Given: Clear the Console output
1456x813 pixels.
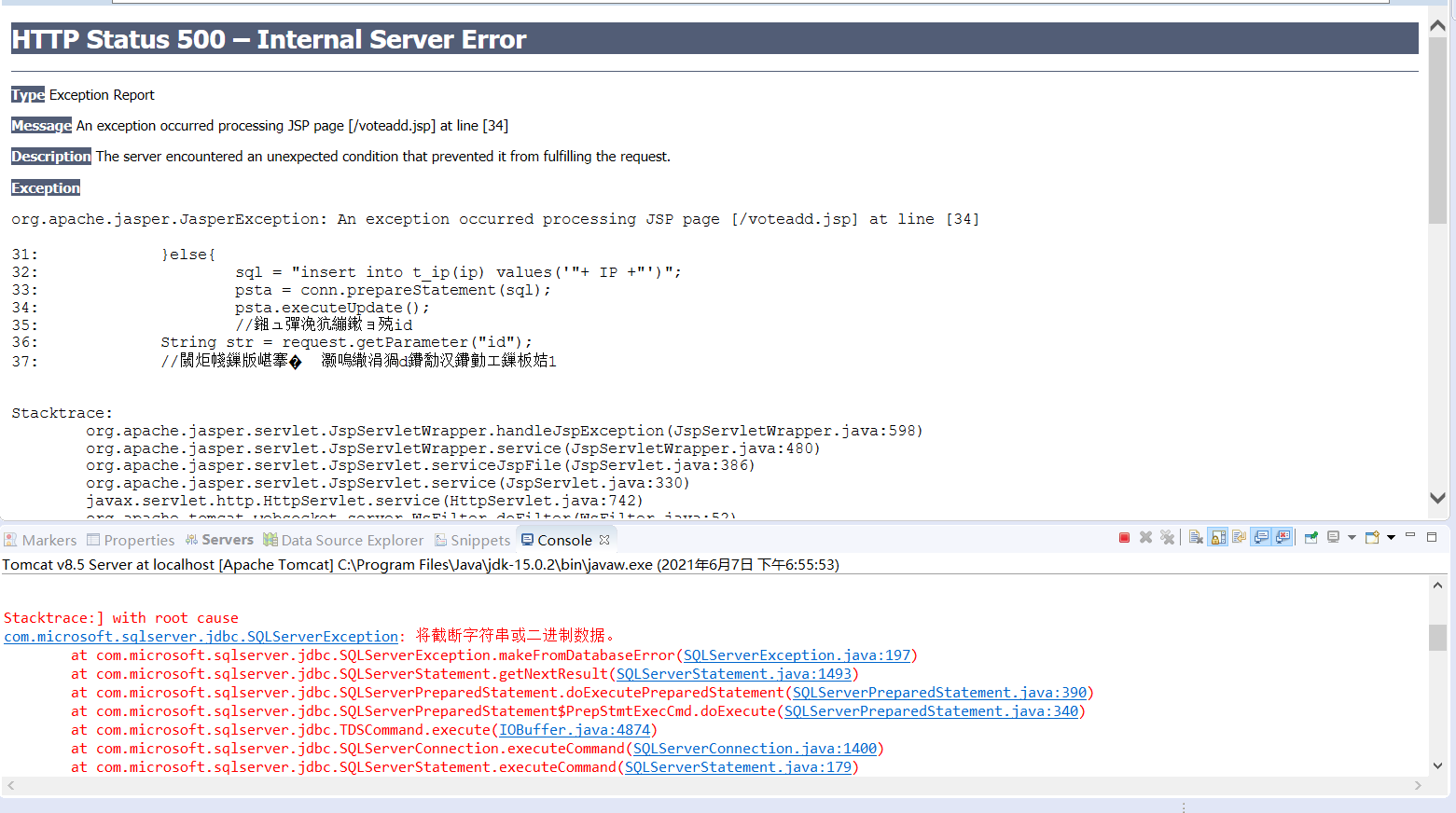Looking at the screenshot, I should click(1196, 537).
